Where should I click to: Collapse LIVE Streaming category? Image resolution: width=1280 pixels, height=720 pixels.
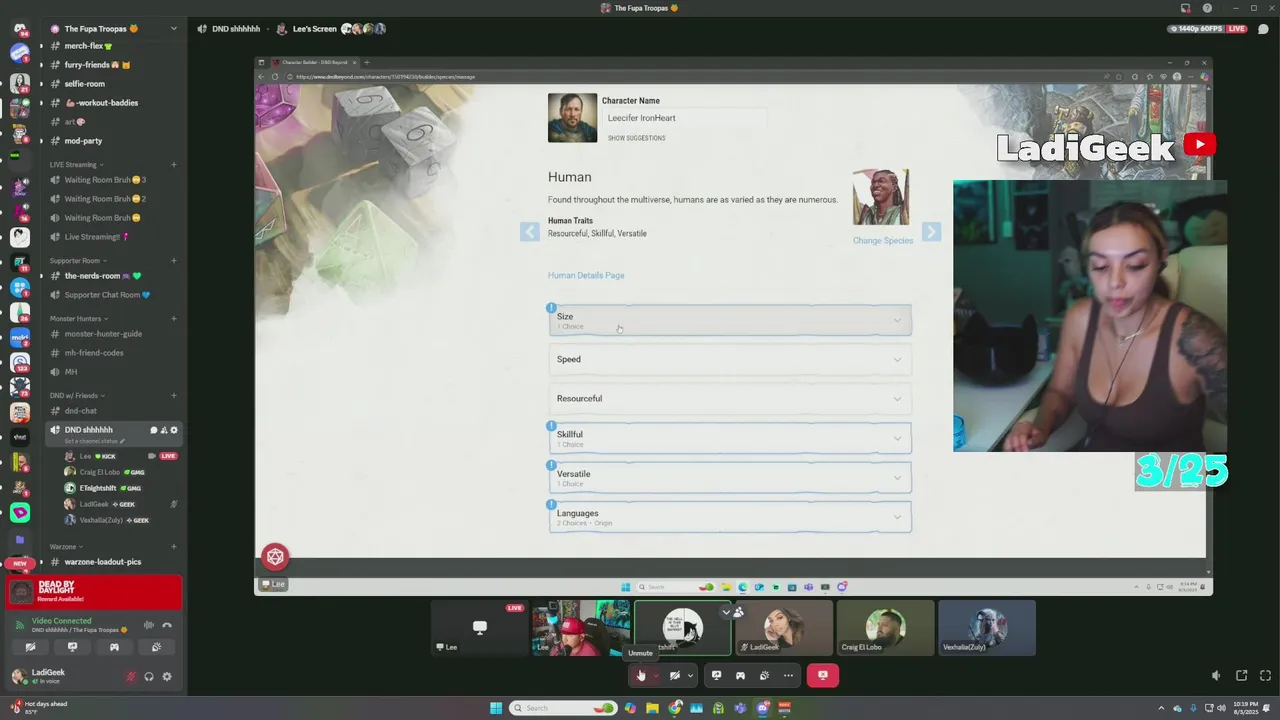click(76, 165)
